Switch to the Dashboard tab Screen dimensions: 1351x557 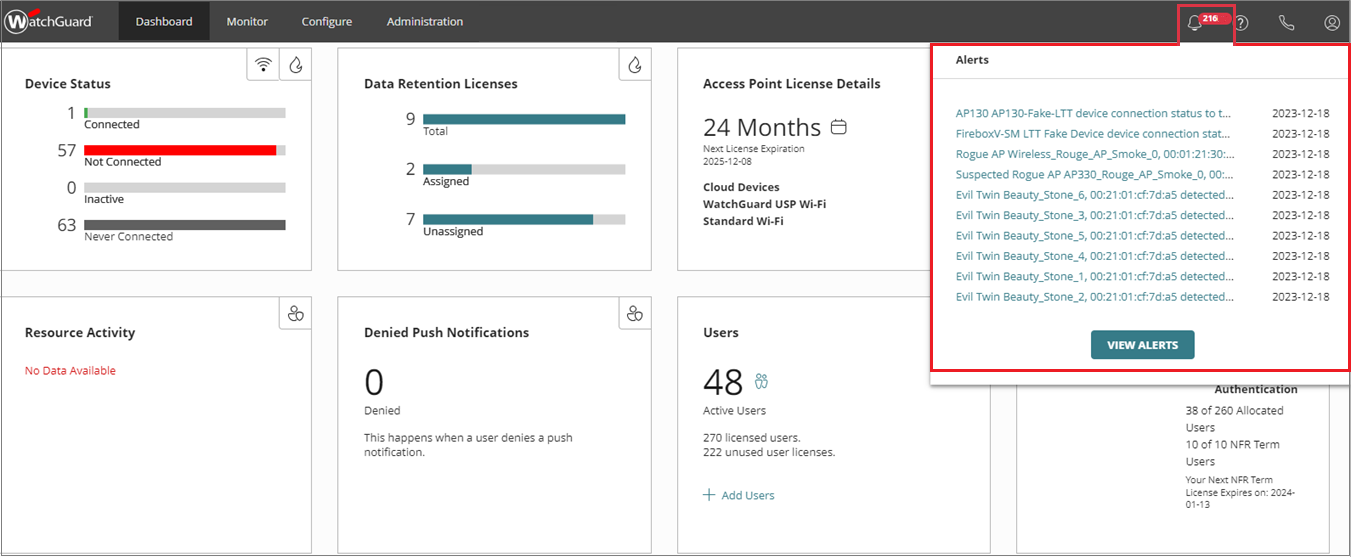164,21
